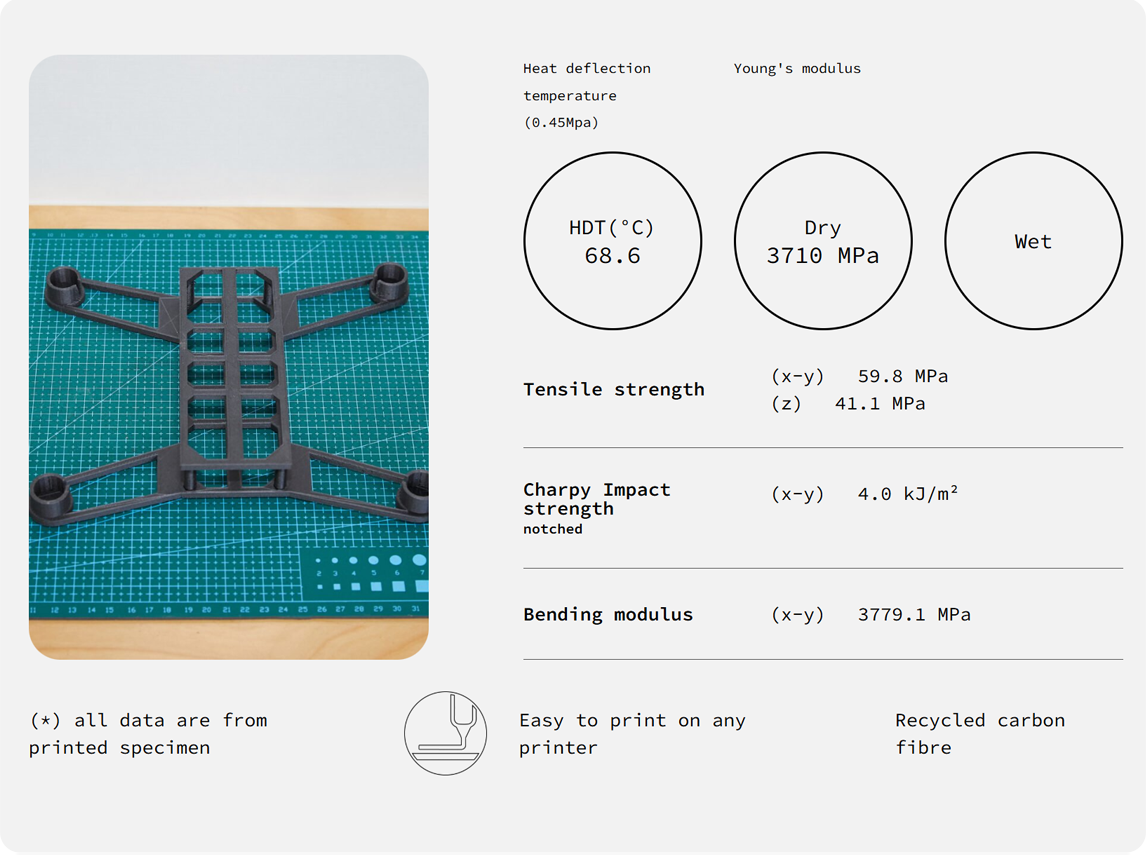
Task: Open the drone frame product photo
Action: point(229,357)
